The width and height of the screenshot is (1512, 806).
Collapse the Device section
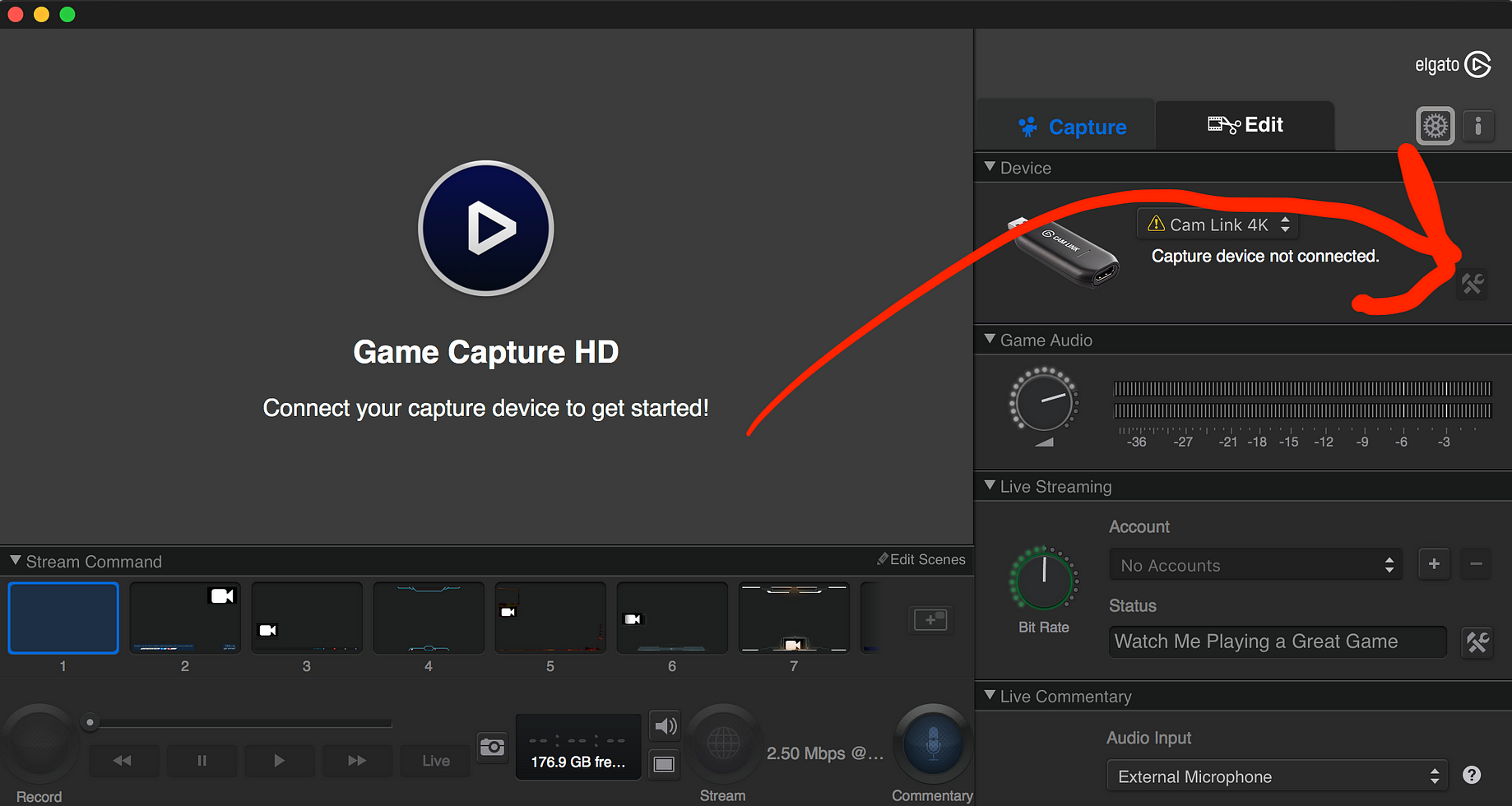click(x=990, y=167)
